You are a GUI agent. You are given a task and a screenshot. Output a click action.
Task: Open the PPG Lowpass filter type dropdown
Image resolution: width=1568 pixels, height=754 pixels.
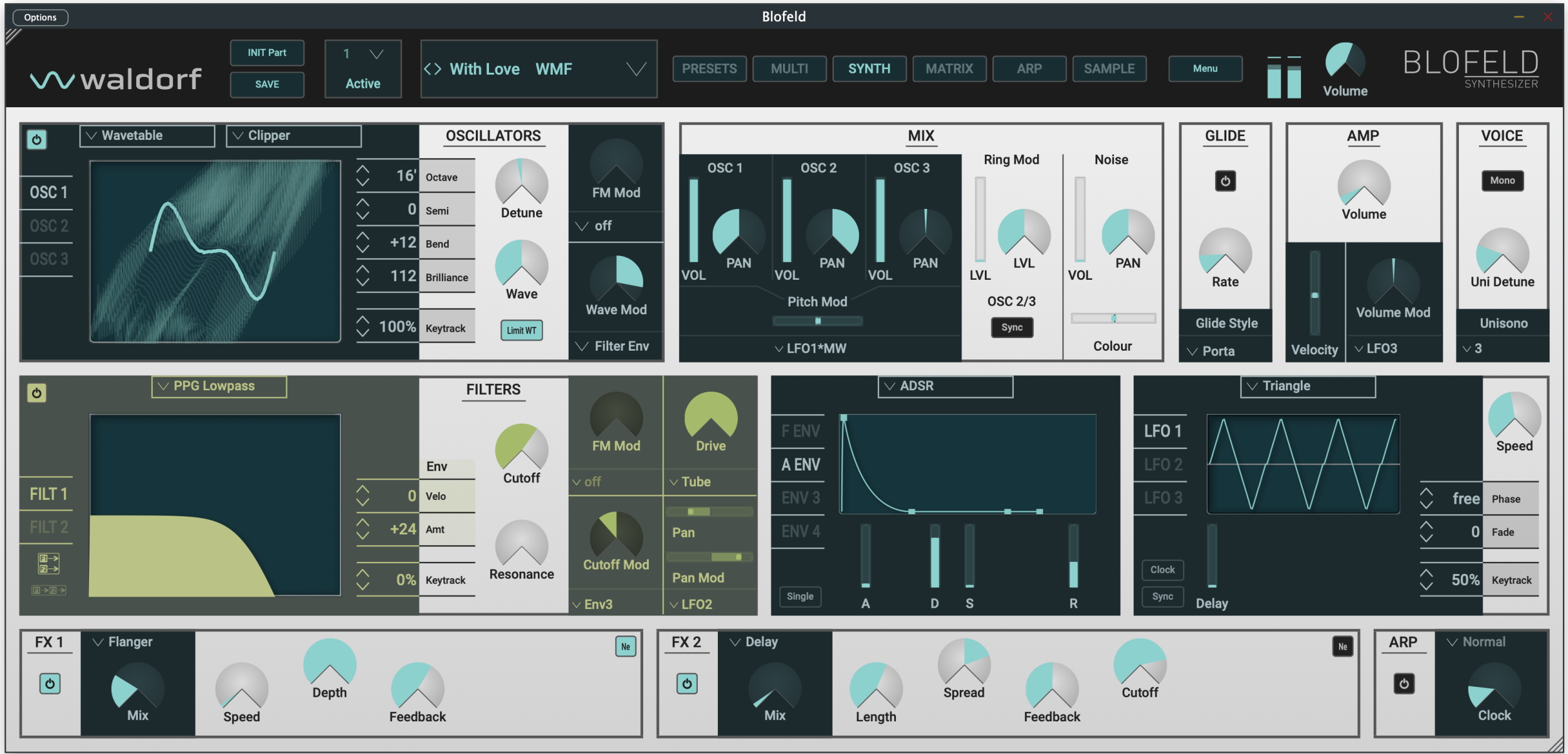(218, 386)
